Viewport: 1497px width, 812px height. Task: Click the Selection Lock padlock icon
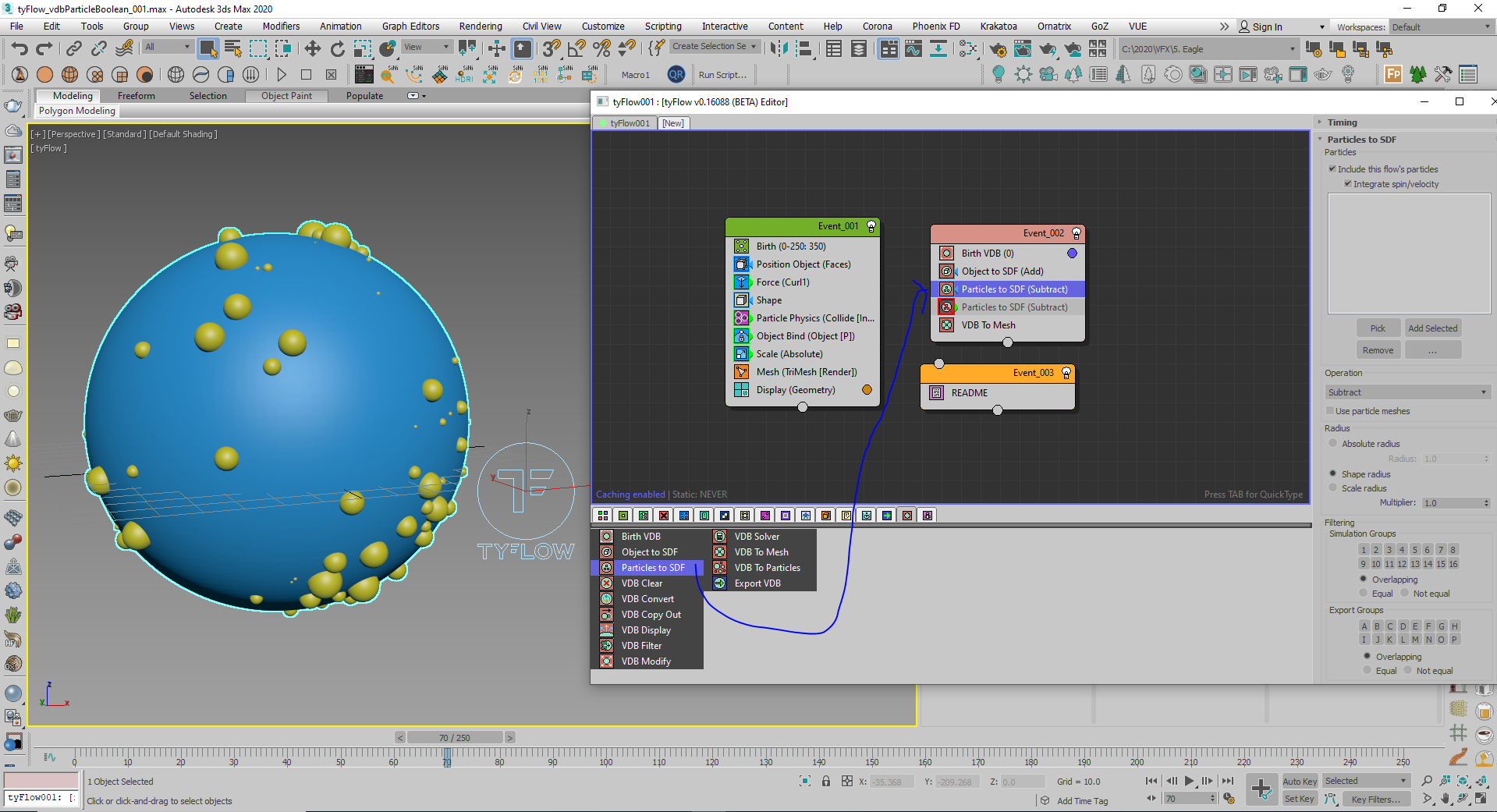pyautogui.click(x=826, y=782)
